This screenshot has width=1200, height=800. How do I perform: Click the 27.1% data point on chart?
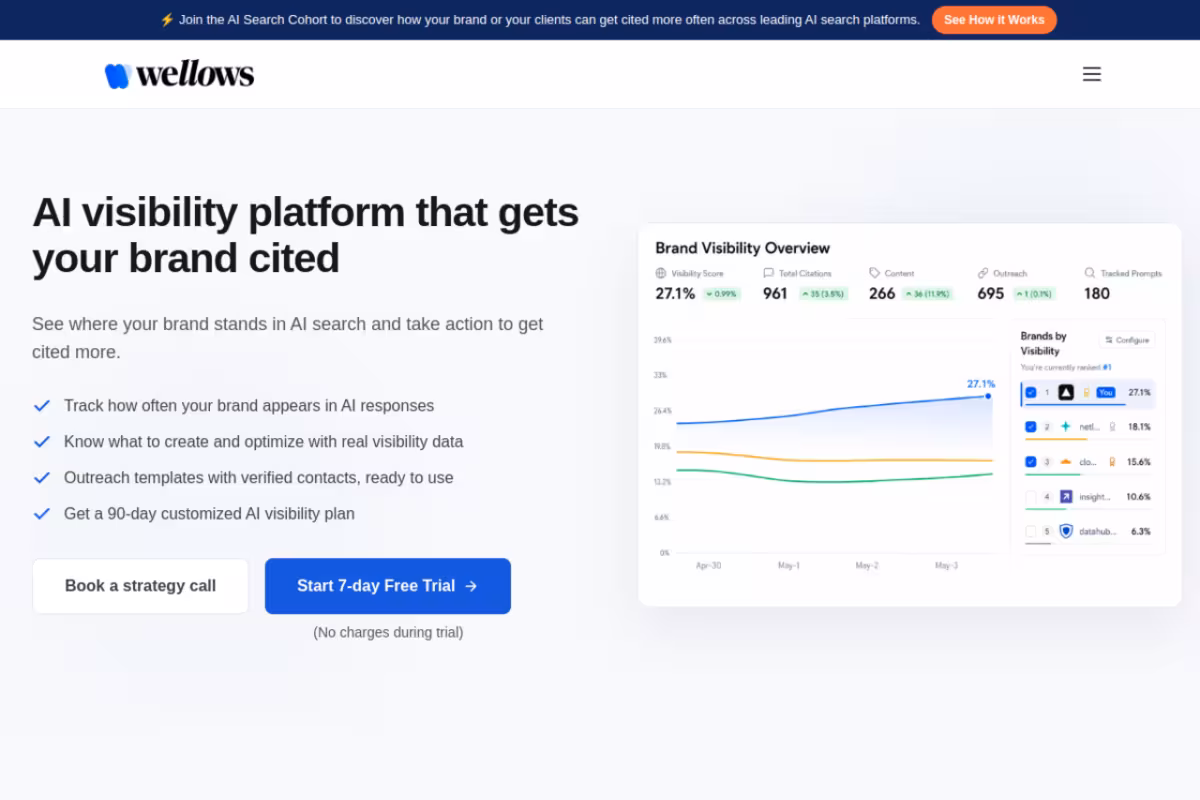(988, 396)
